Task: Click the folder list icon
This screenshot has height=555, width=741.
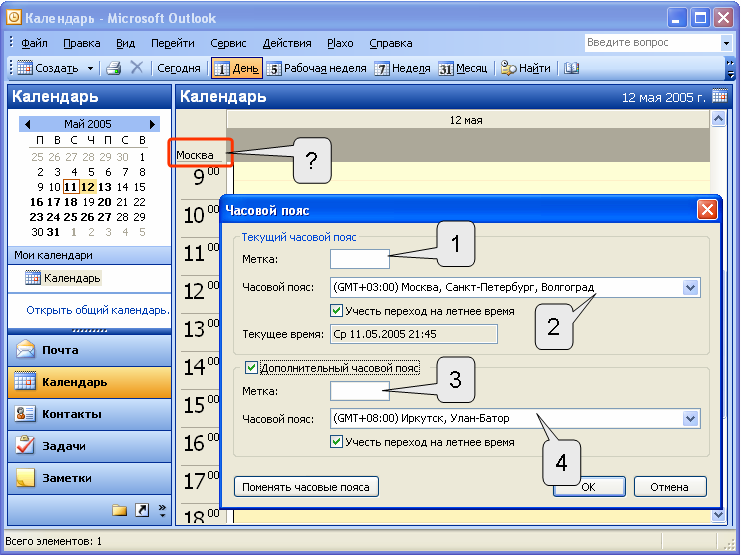Action: pos(120,510)
